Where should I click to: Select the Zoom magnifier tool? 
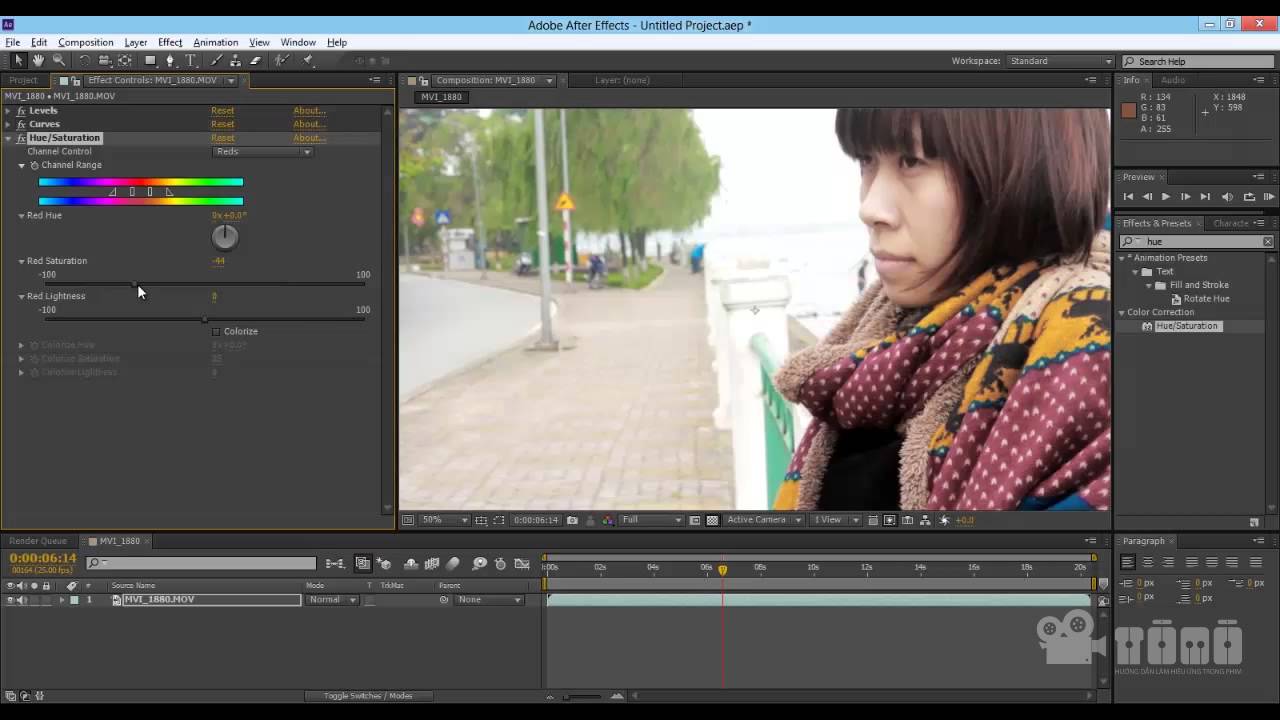pos(59,60)
